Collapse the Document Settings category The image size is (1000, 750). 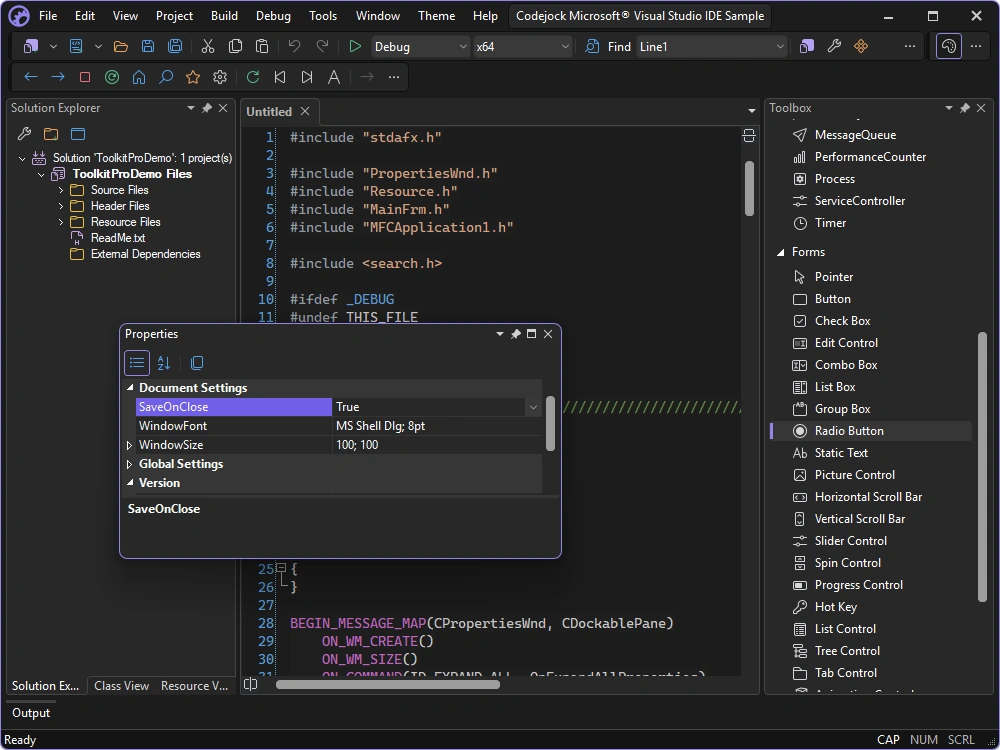tap(130, 388)
